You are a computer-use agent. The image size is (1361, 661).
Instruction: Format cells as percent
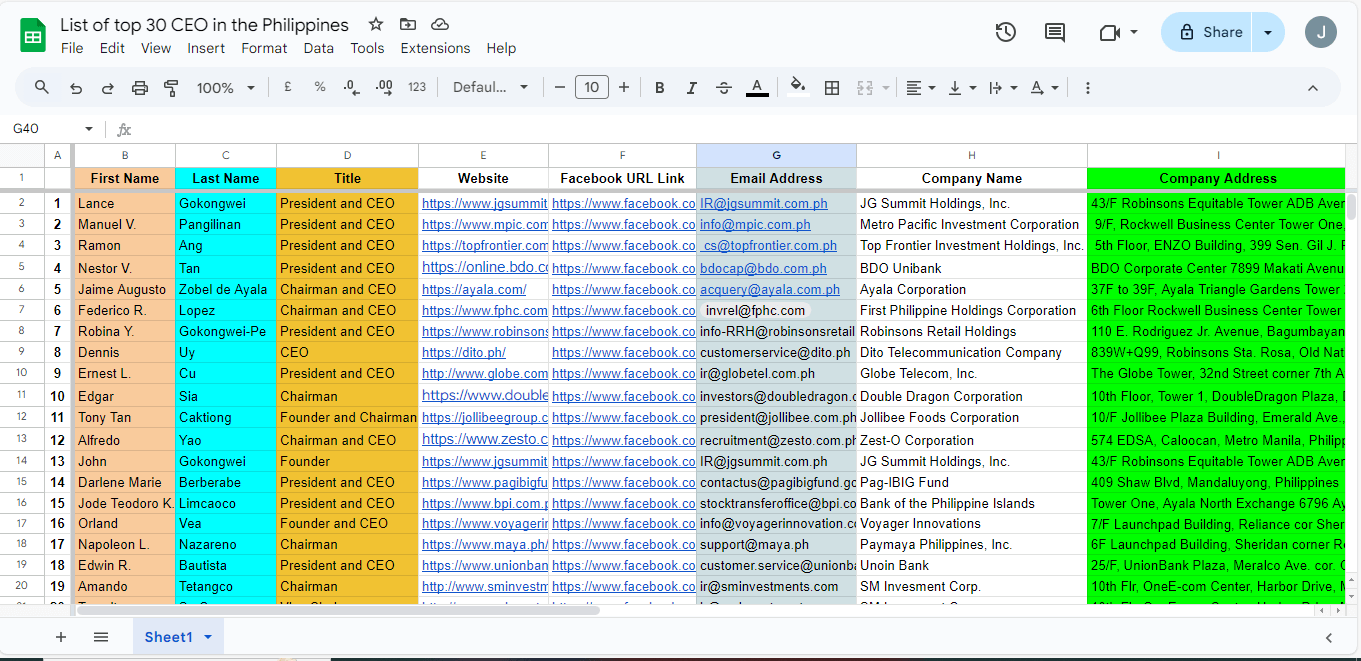[320, 87]
